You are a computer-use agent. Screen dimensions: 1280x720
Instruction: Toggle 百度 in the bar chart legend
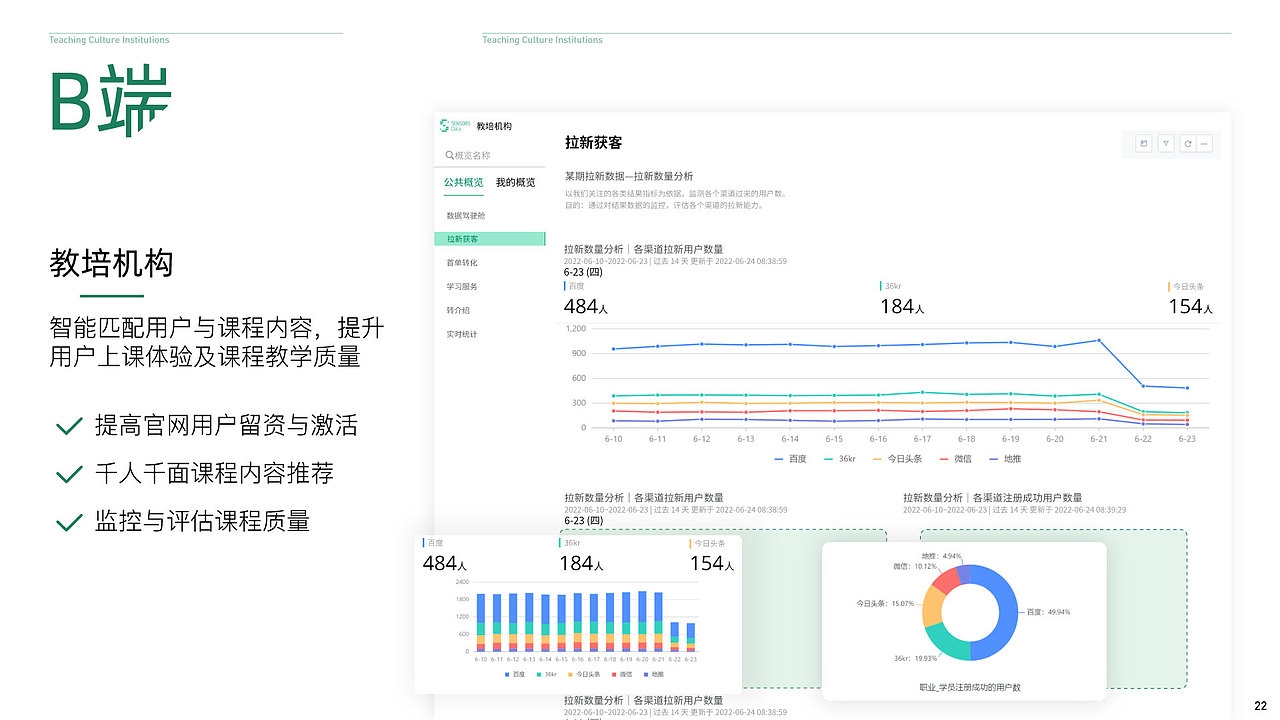click(514, 675)
